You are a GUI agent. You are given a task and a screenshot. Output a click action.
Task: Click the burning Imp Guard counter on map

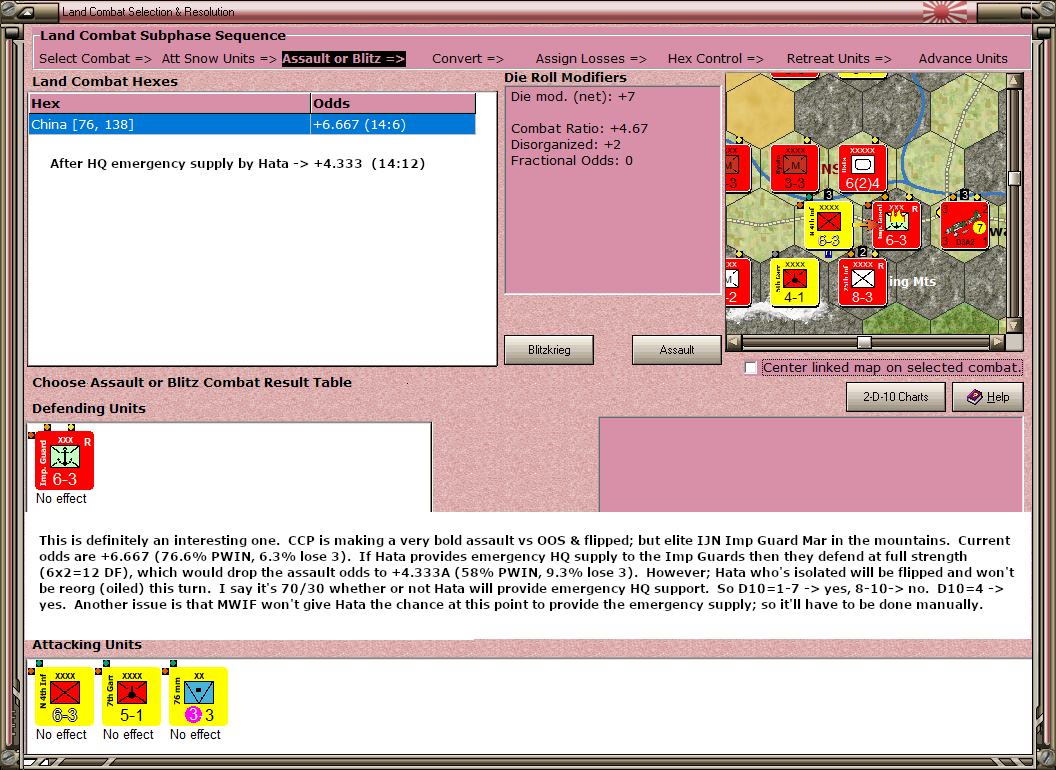click(896, 225)
